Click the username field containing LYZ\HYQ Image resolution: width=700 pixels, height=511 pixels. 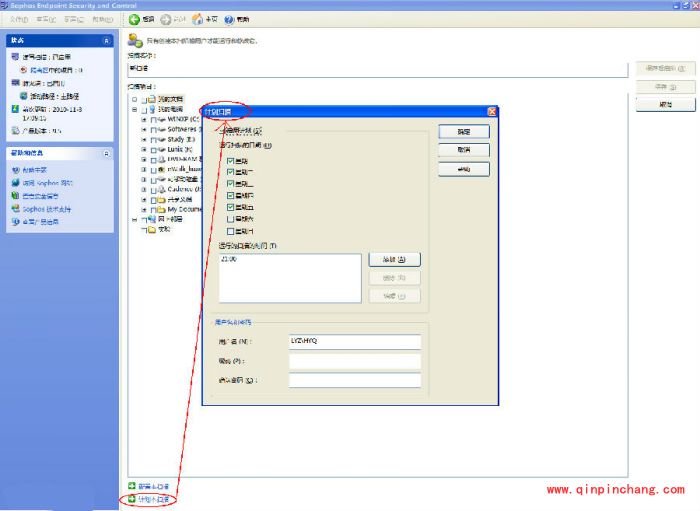point(355,341)
